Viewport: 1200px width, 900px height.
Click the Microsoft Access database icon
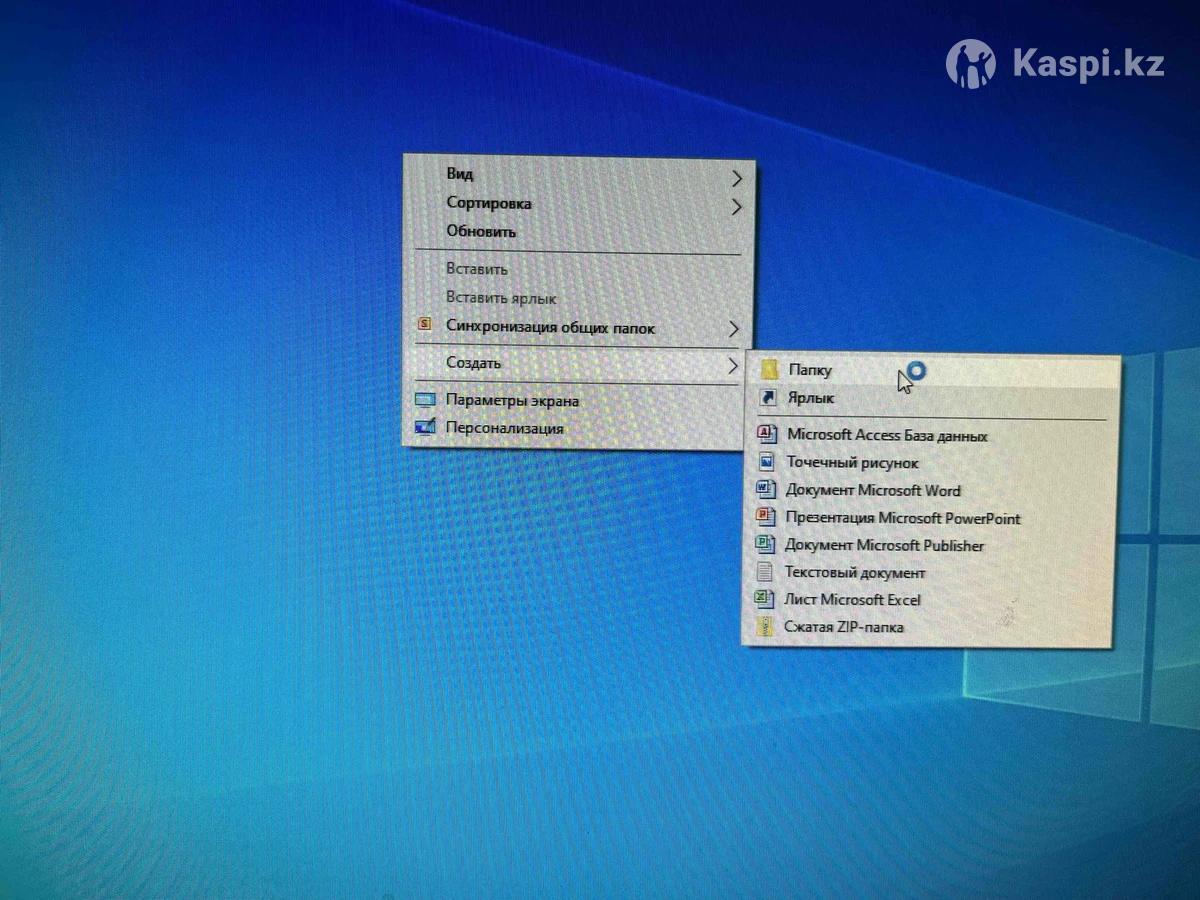coord(767,434)
